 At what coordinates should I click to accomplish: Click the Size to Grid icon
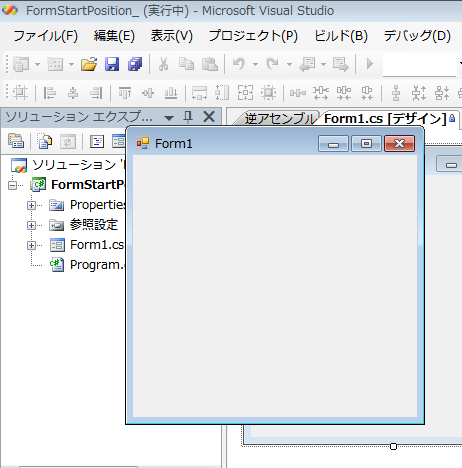click(x=268, y=92)
